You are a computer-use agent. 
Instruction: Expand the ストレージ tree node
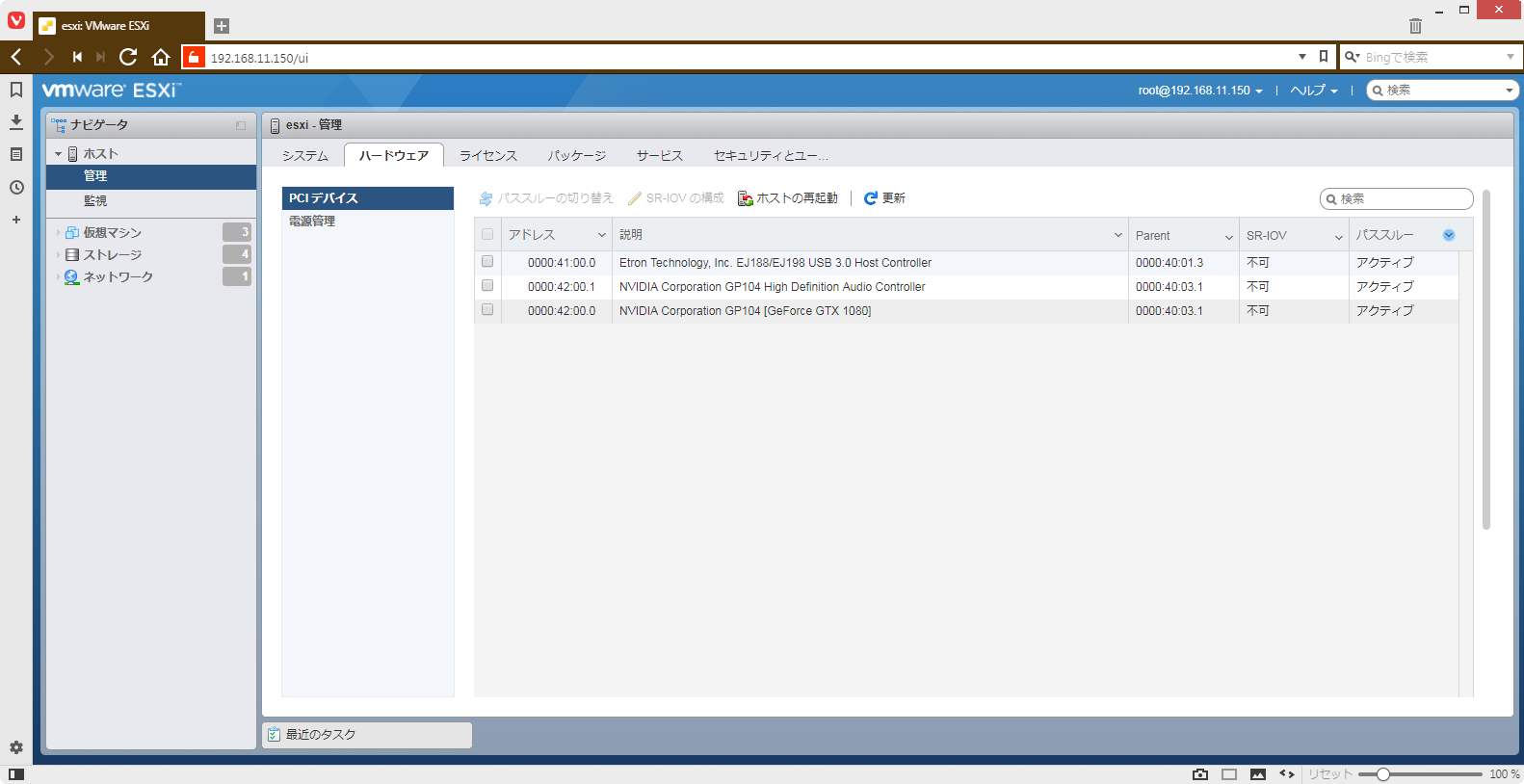point(58,254)
